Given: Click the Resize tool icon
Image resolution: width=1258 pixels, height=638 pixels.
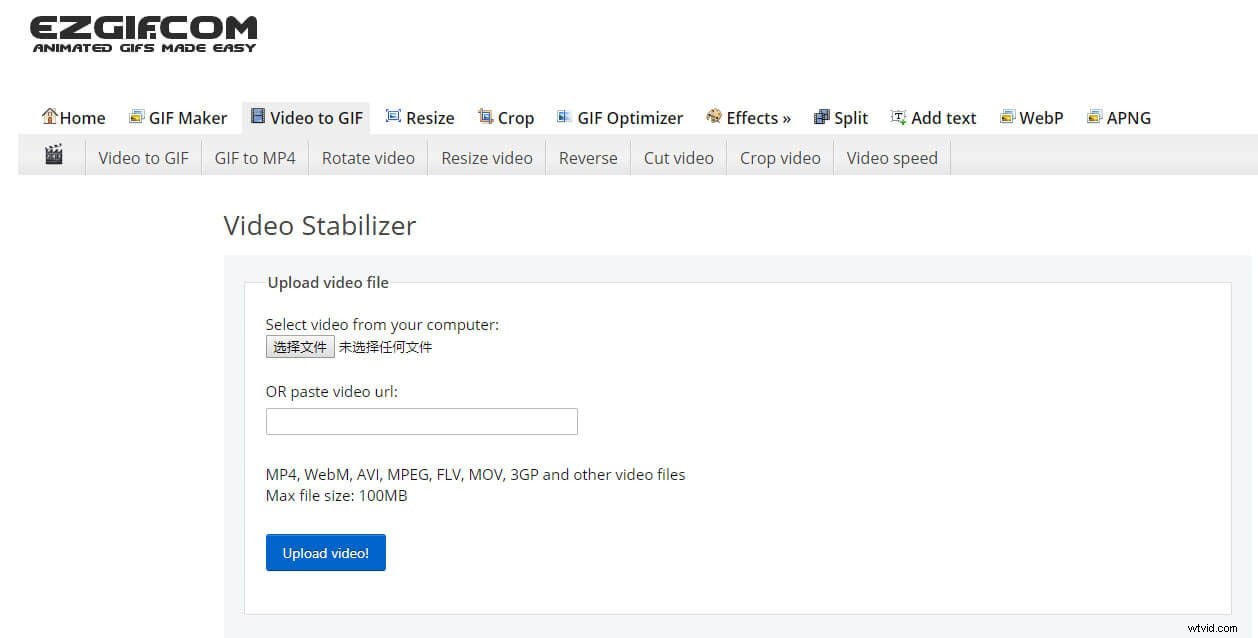Looking at the screenshot, I should (395, 116).
